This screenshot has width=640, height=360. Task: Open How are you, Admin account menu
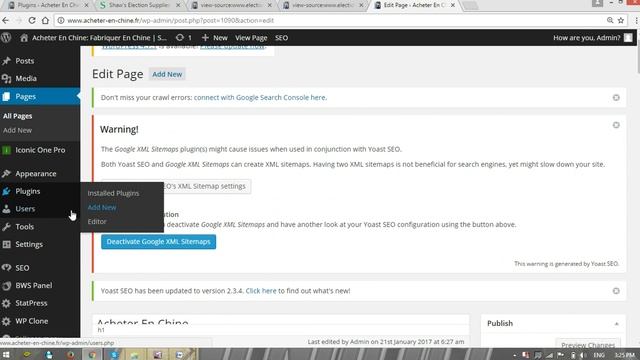click(593, 38)
